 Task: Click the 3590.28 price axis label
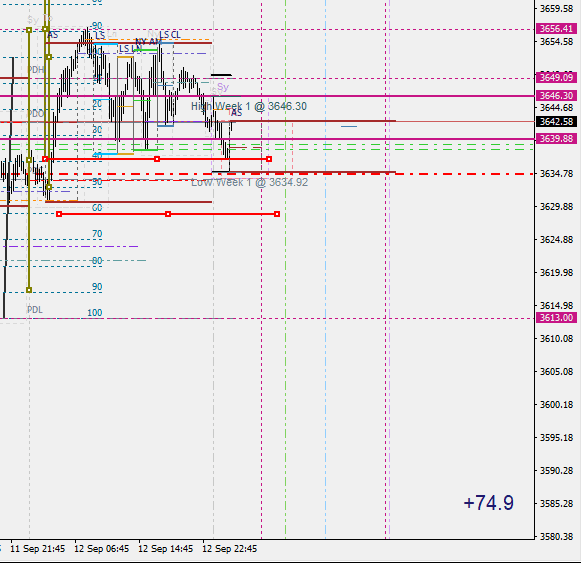point(557,470)
